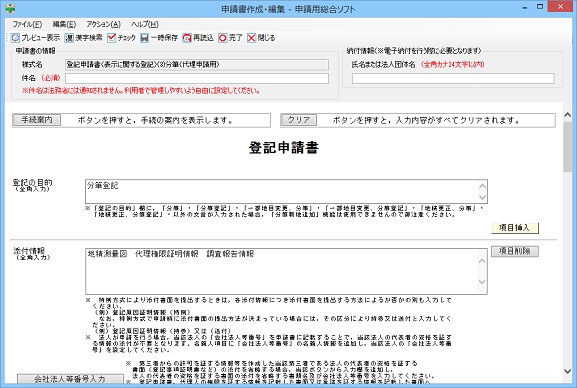
Task: Click the 氏名または法人団体名 input field
Action: (x=453, y=78)
